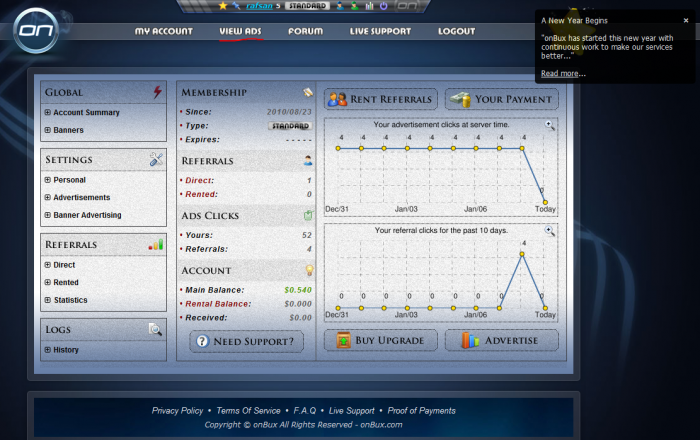Click the purple power icon in top bar
Screen dimensions: 700x440
click(x=383, y=6)
